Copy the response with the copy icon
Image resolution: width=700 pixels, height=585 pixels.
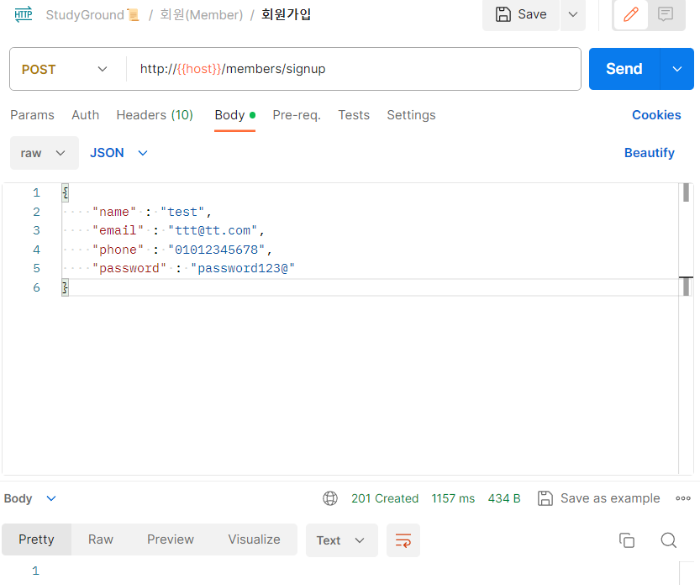(x=626, y=540)
